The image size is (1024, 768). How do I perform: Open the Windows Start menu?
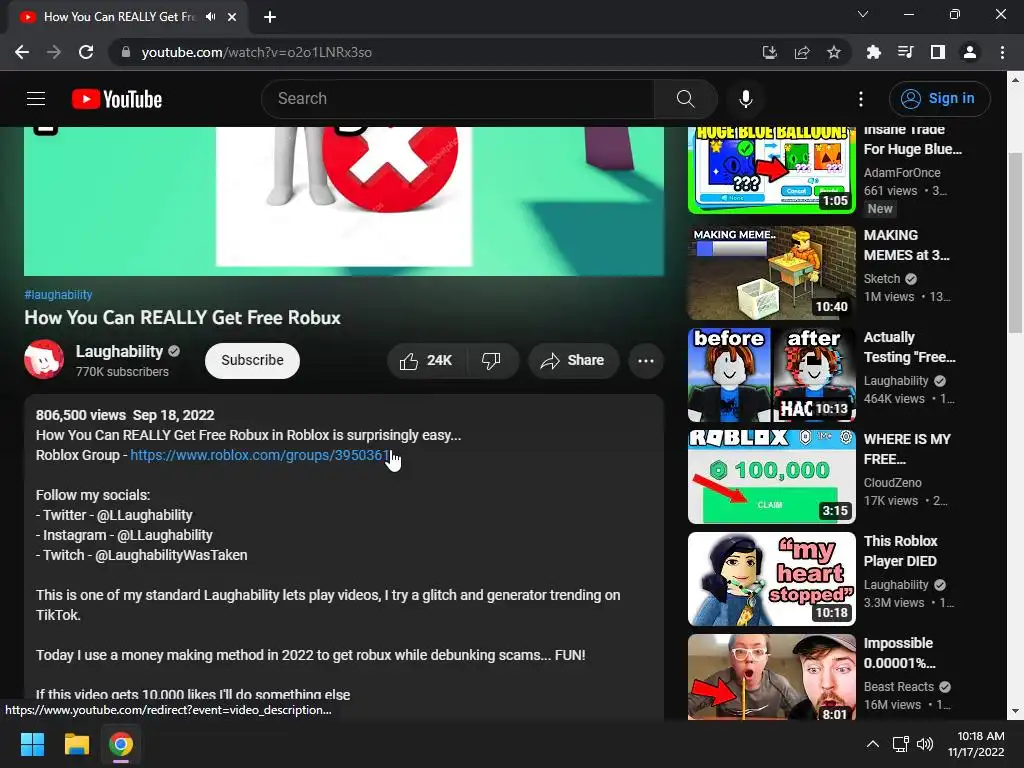(32, 744)
